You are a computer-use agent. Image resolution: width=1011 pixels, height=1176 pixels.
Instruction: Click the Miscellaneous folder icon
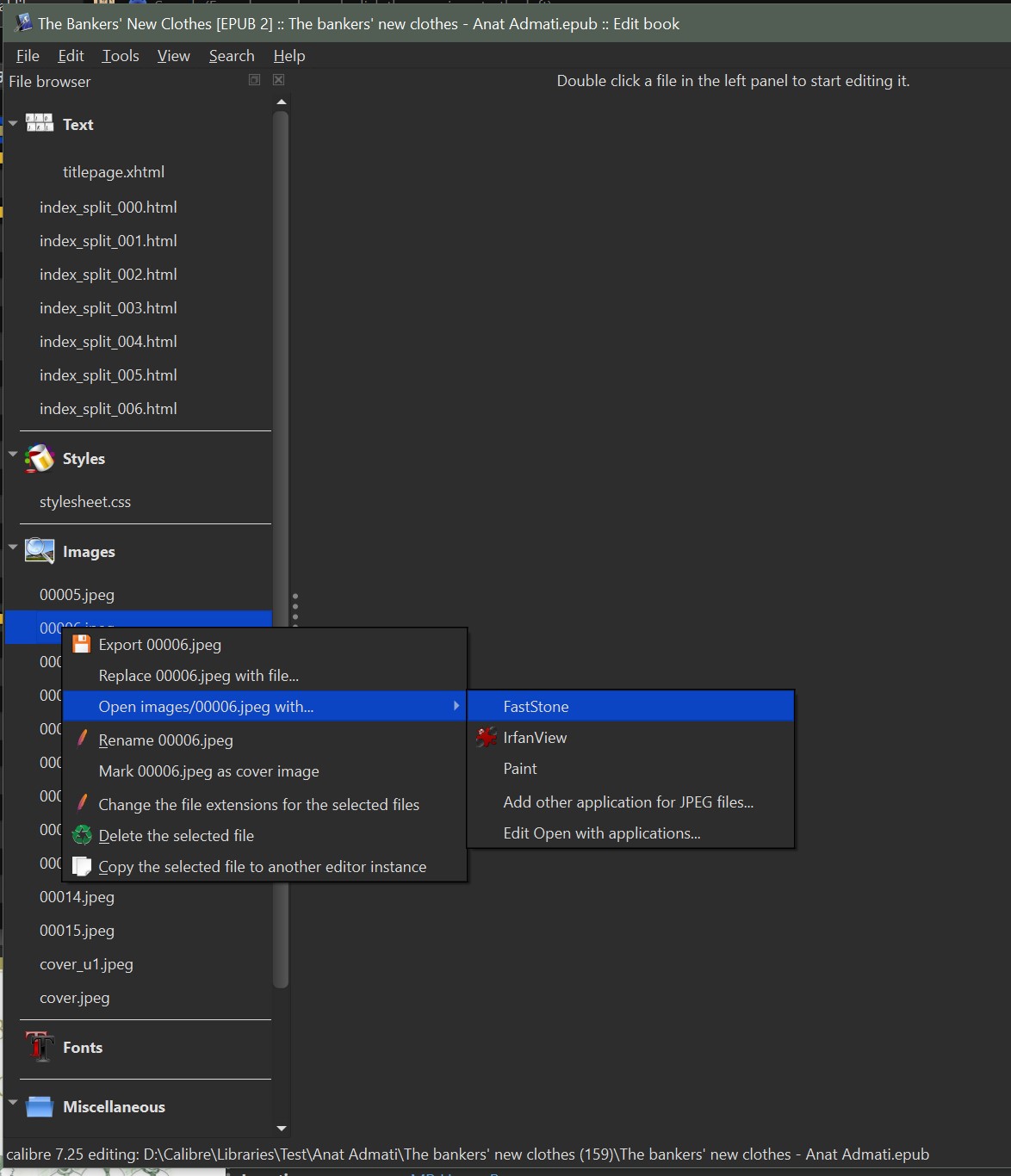(x=40, y=1106)
